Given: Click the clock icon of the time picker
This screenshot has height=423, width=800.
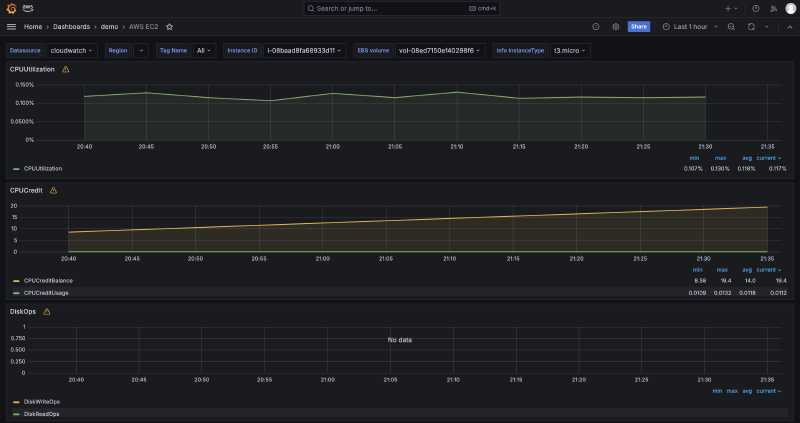Looking at the screenshot, I should 666,27.
